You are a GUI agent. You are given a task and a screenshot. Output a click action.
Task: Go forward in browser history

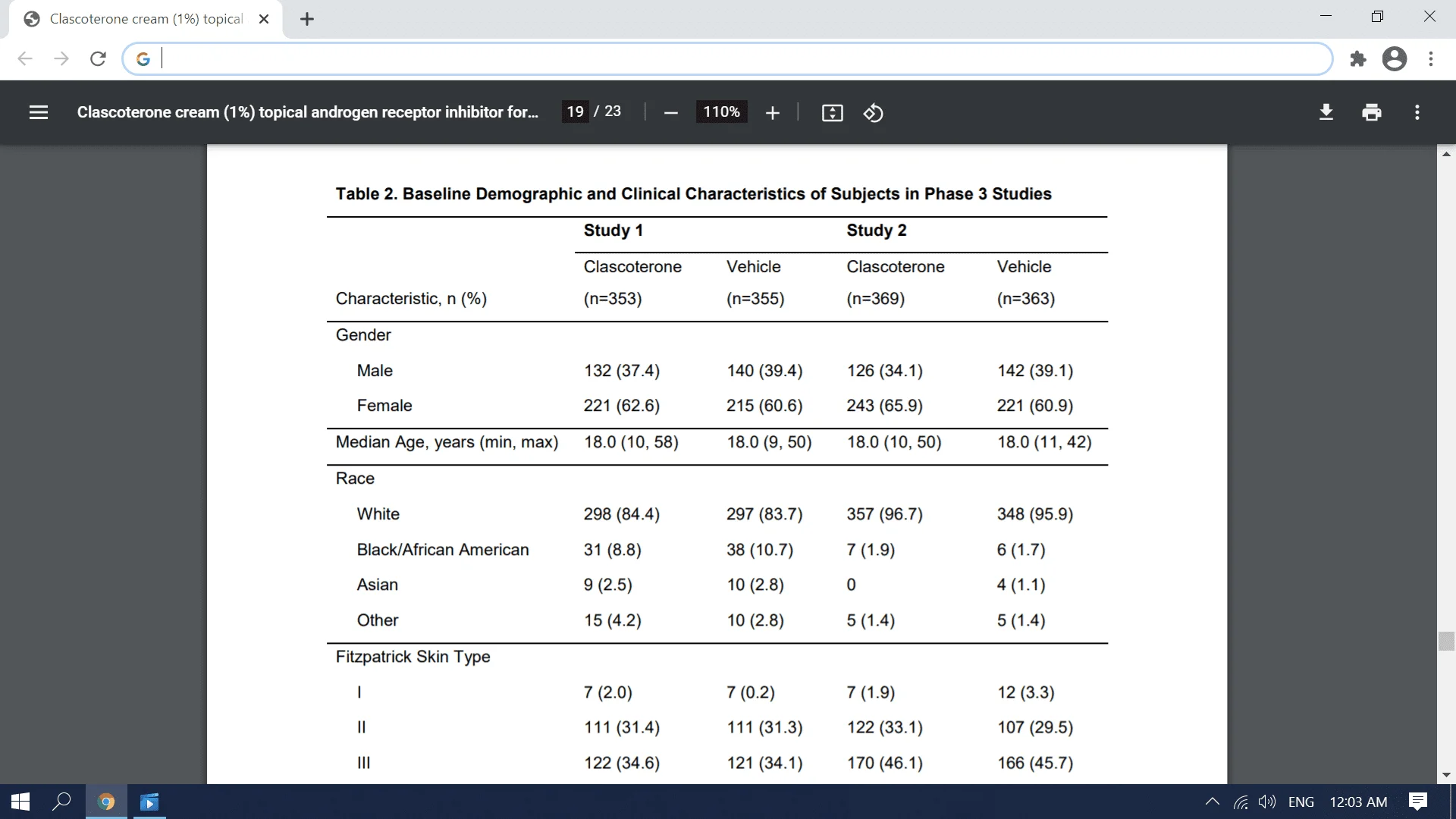(x=61, y=58)
